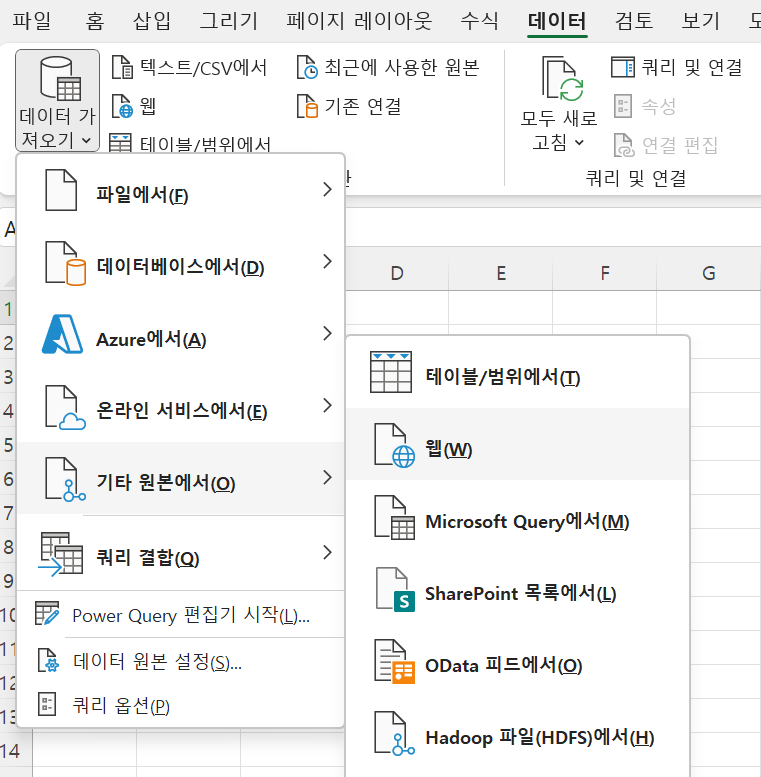Click the 연결 편집 icon
The width and height of the screenshot is (761, 777).
click(x=624, y=145)
